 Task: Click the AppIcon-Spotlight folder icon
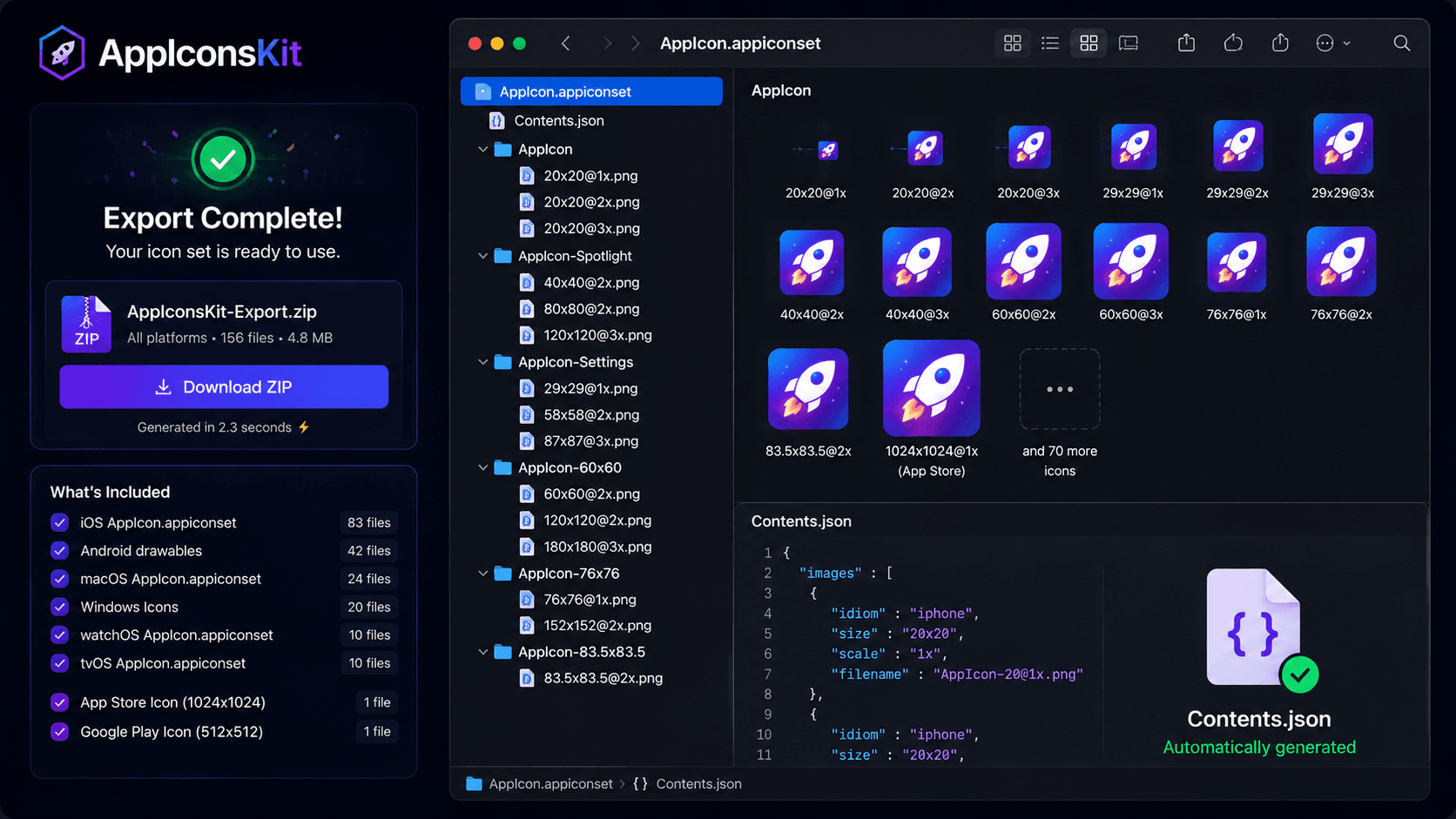tap(502, 256)
